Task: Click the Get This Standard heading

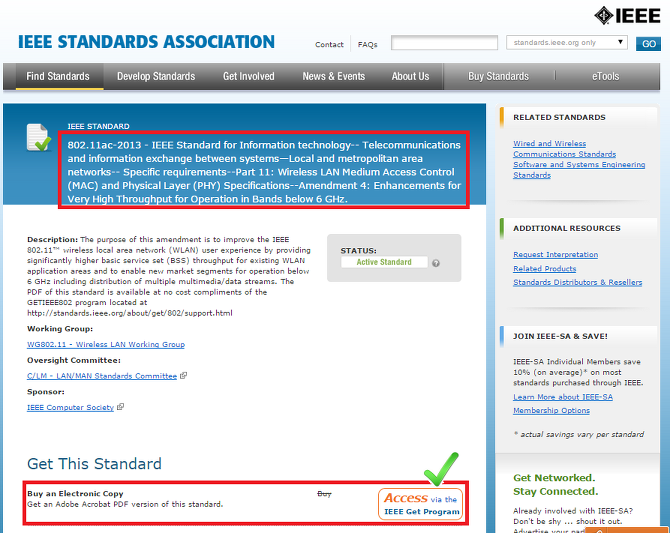Action: [94, 464]
